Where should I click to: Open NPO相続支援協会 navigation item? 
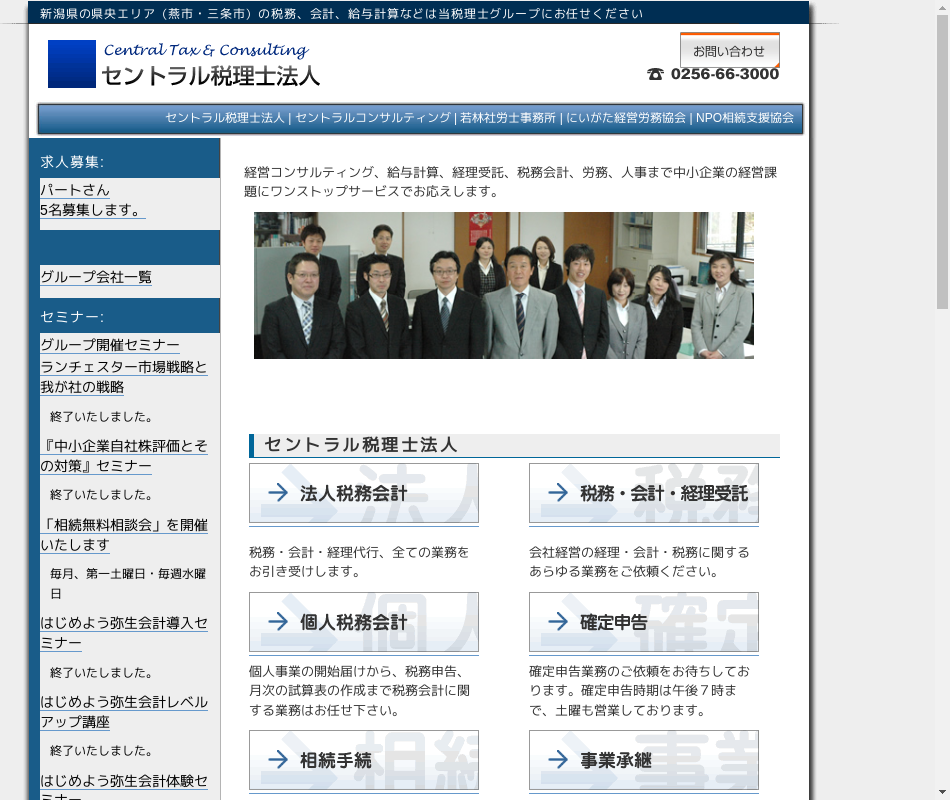click(745, 118)
